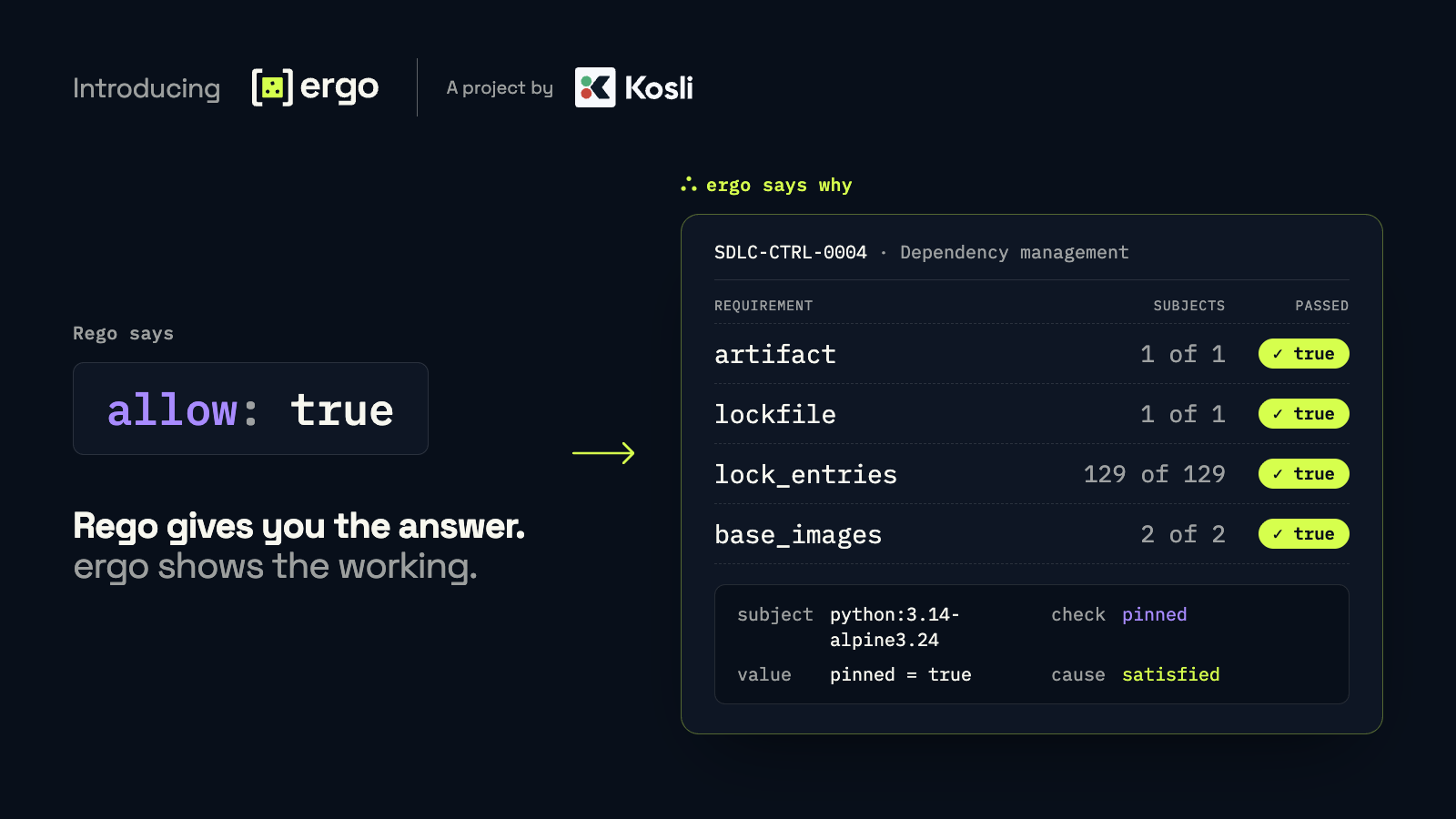Click the true badge in lockfile row

coord(1303,414)
